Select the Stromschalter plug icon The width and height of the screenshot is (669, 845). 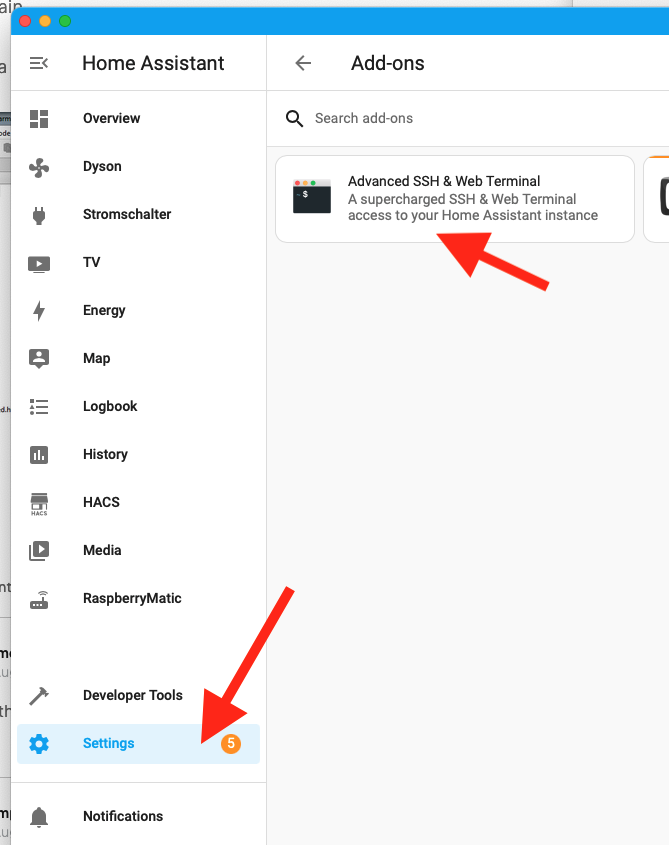[39, 215]
